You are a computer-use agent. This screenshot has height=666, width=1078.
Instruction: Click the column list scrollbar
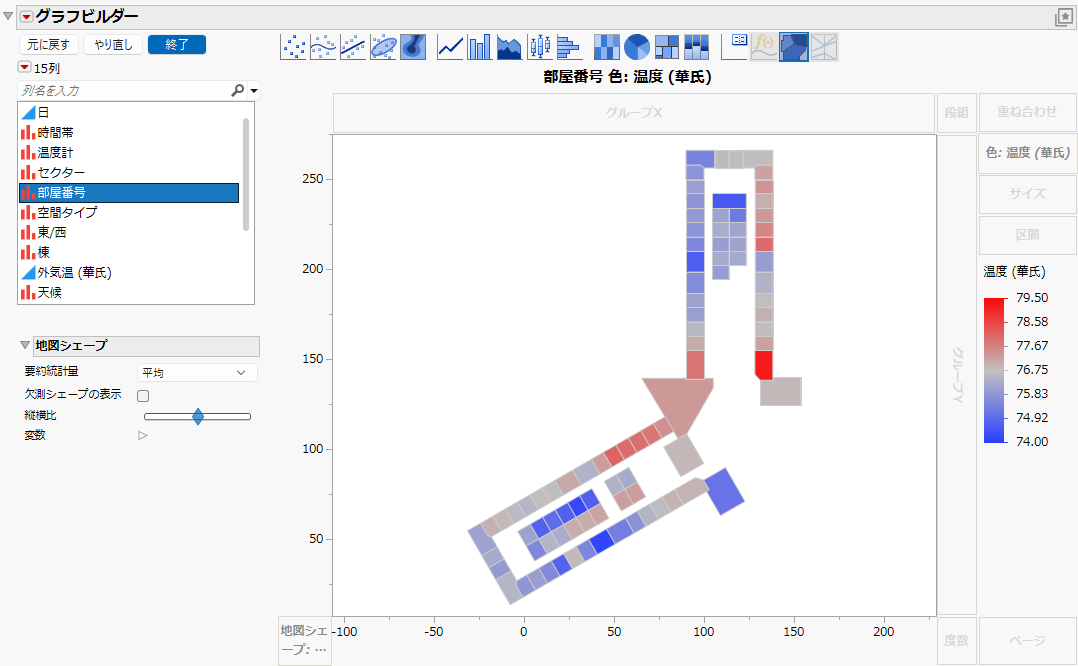246,174
